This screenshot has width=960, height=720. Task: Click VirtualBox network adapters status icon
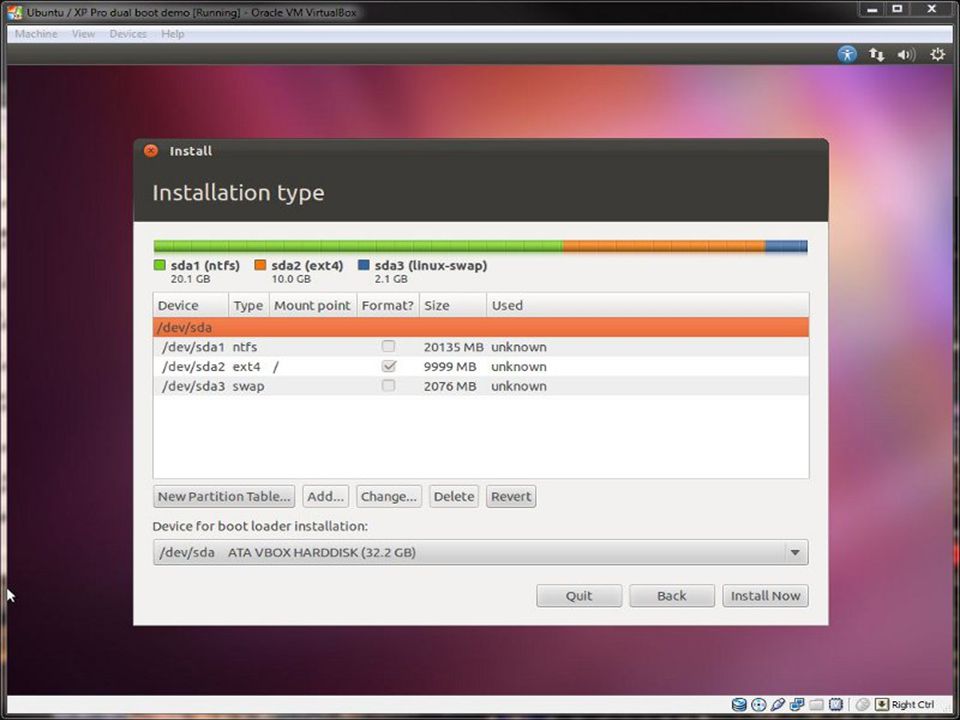797,705
